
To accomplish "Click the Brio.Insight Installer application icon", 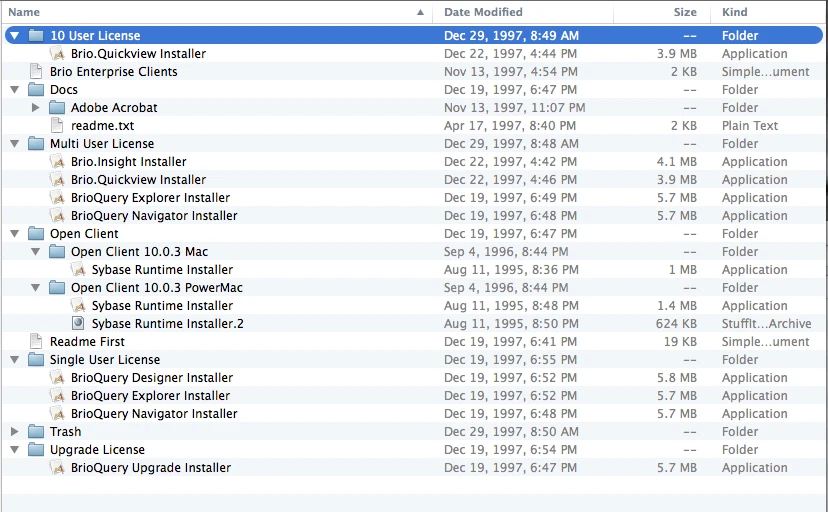I will pos(57,162).
